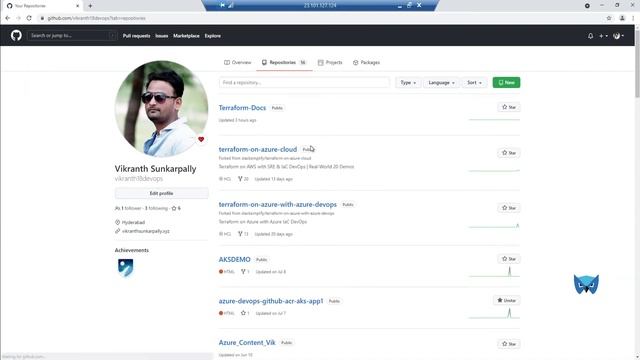View forks of terraform-on-azure-with-azure-devops
The image size is (640, 360).
tap(243, 234)
